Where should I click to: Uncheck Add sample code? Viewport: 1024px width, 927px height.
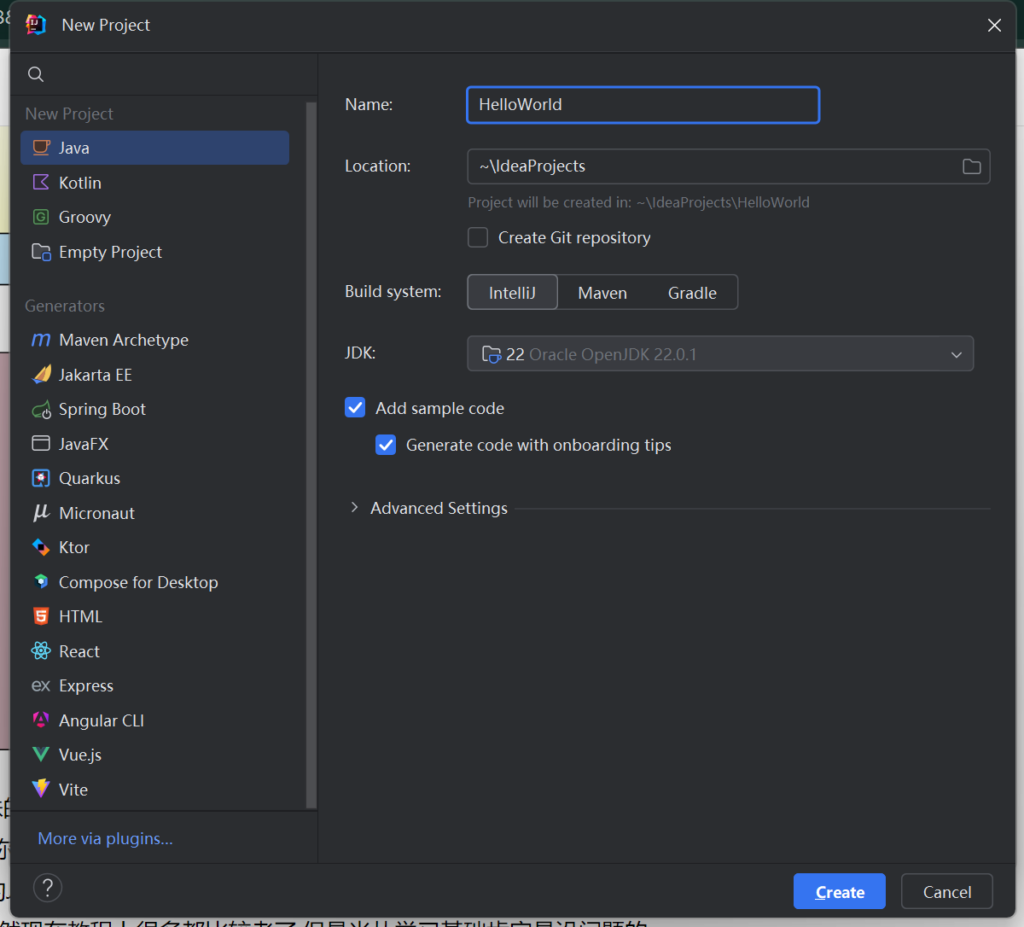pos(355,408)
